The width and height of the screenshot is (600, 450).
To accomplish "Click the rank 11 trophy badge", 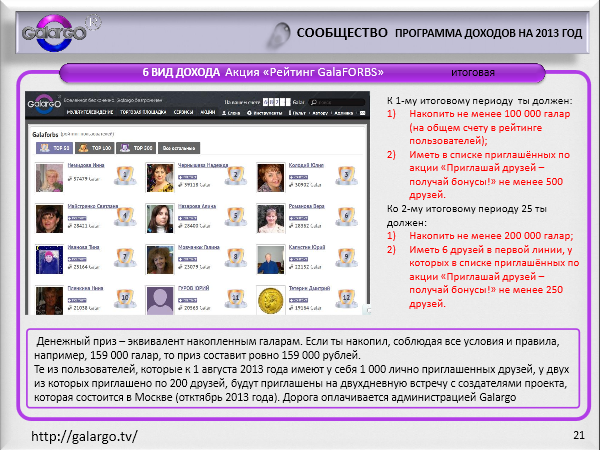I will pos(236,298).
